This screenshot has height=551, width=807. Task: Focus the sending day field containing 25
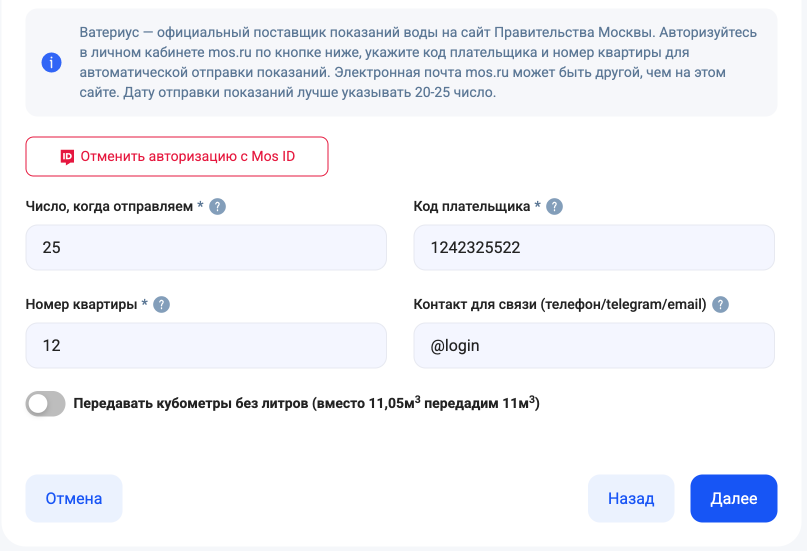206,247
